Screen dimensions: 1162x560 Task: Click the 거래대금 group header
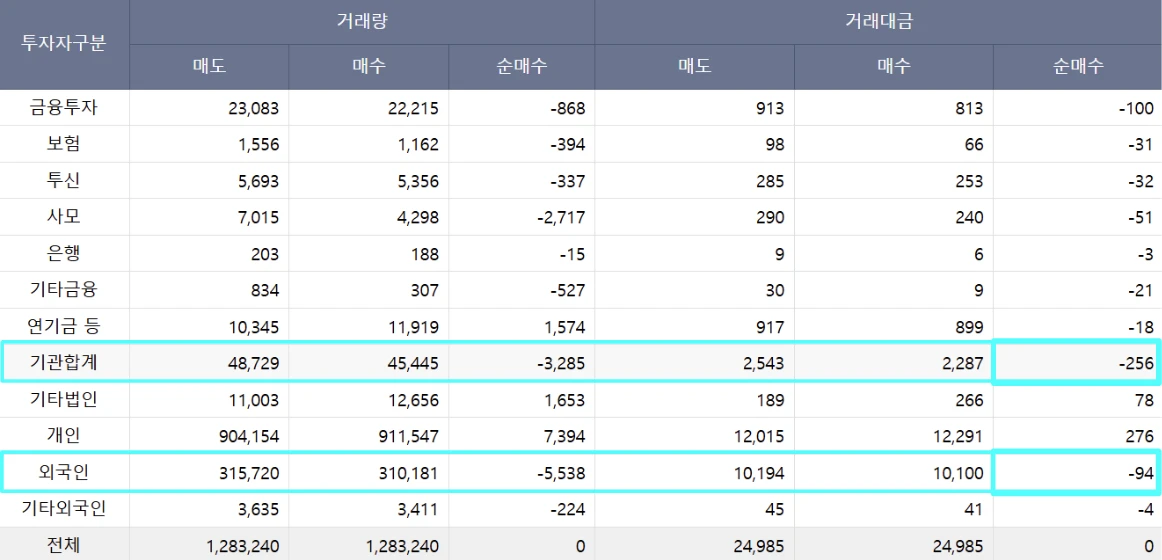pyautogui.click(x=877, y=21)
